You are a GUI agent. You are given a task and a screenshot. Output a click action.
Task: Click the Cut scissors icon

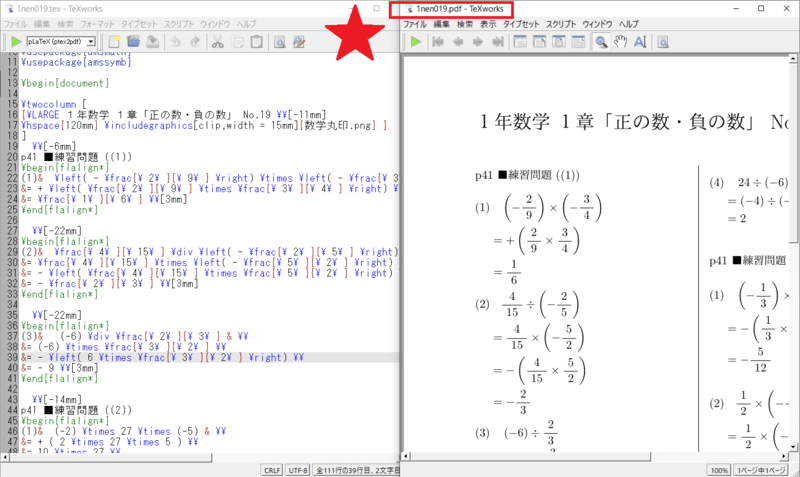pyautogui.click(x=218, y=42)
